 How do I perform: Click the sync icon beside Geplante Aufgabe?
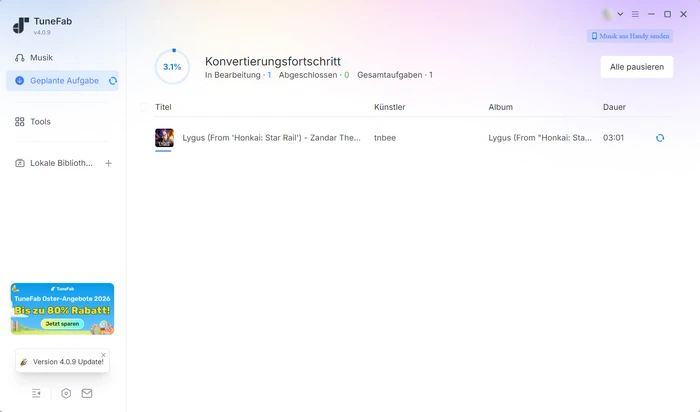click(113, 81)
